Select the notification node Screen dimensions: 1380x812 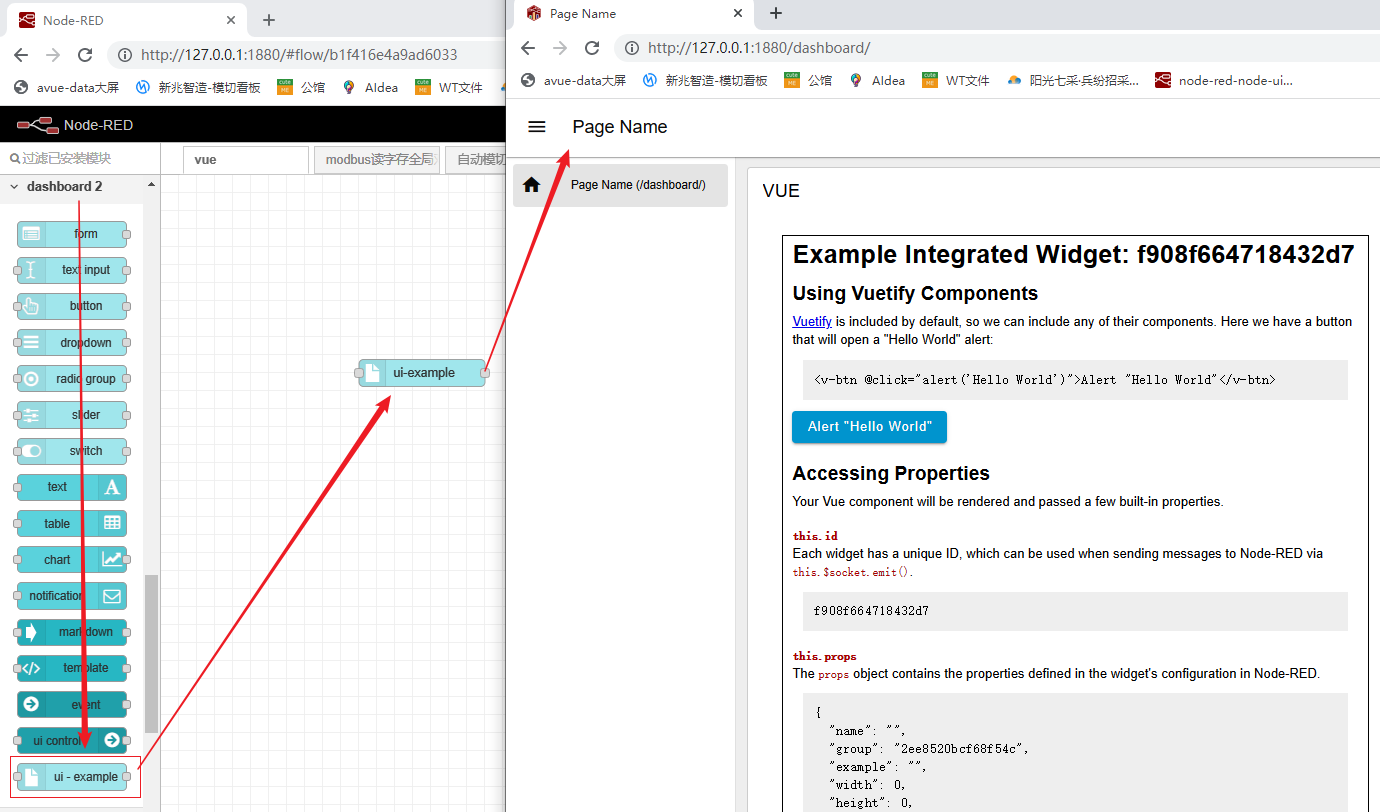pos(72,596)
